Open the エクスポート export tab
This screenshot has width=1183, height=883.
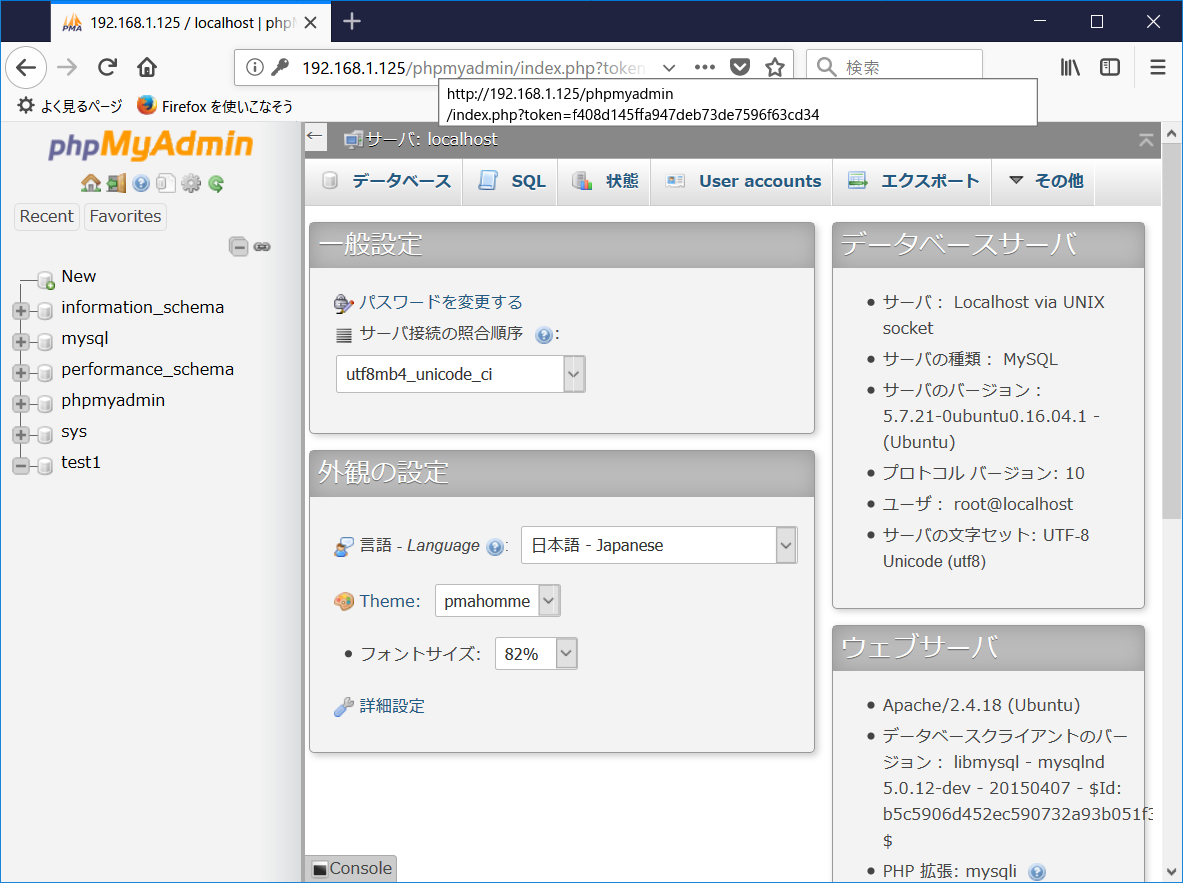(913, 181)
